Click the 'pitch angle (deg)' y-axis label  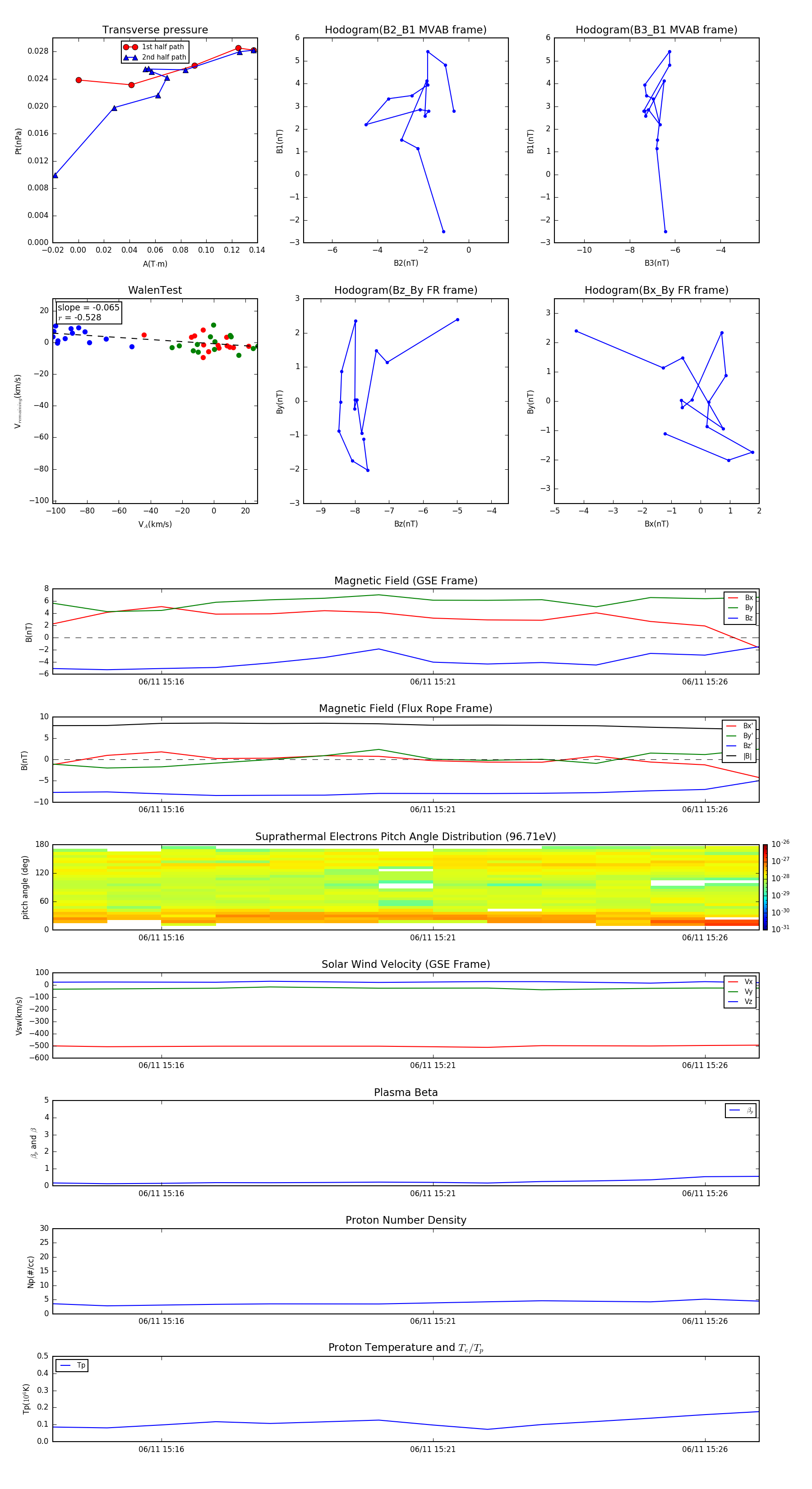[x=25, y=887]
